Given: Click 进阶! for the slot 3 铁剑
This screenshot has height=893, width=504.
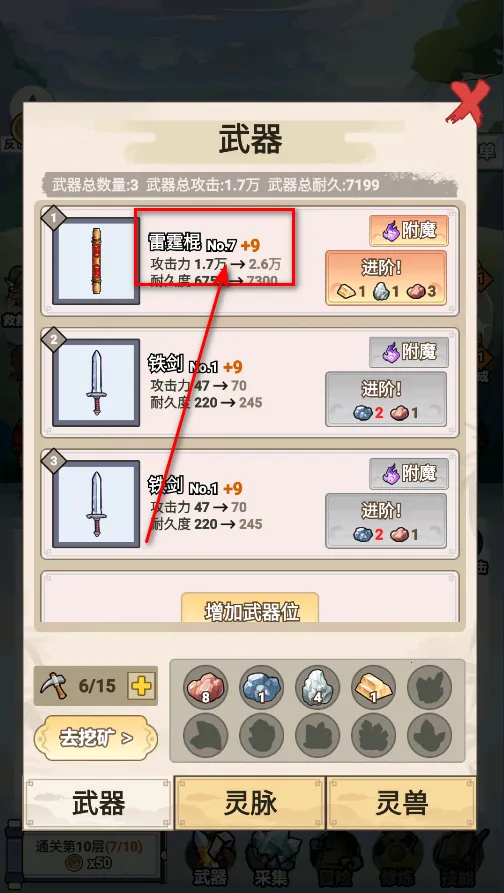Looking at the screenshot, I should pyautogui.click(x=386, y=521).
